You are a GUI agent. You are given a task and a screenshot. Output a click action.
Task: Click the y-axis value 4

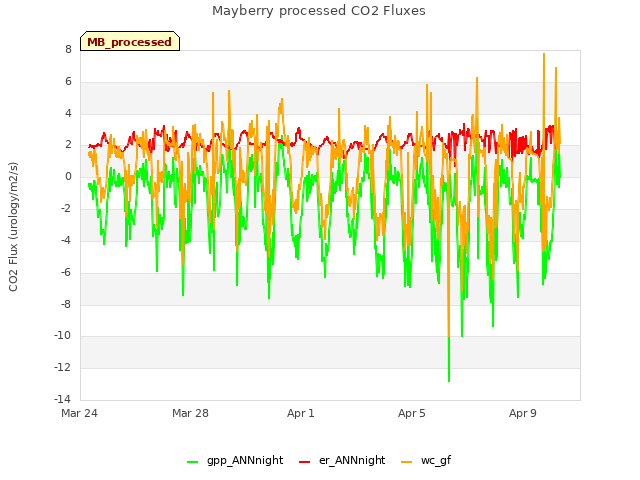click(68, 113)
